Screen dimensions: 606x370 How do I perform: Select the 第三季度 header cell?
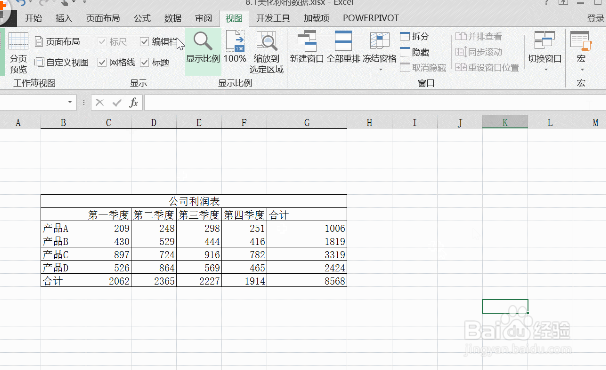pyautogui.click(x=199, y=215)
